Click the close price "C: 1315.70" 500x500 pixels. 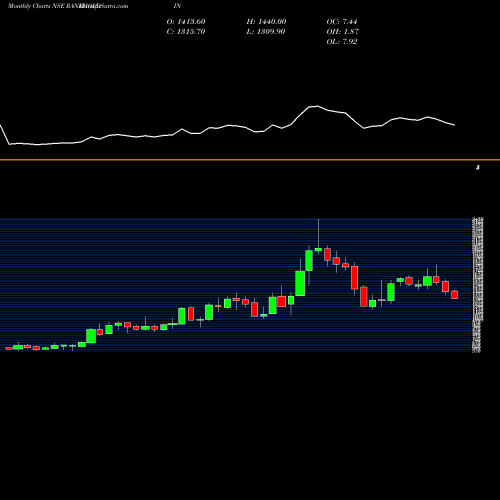click(186, 32)
